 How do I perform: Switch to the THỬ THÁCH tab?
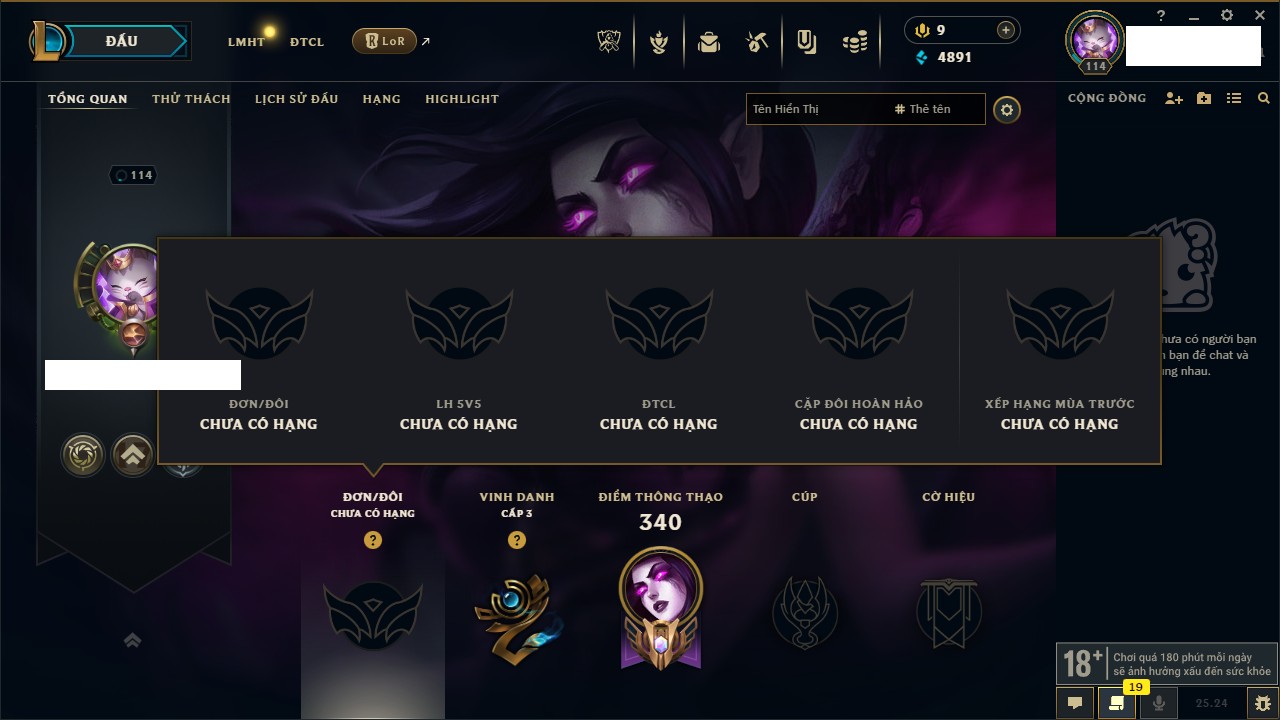(191, 99)
